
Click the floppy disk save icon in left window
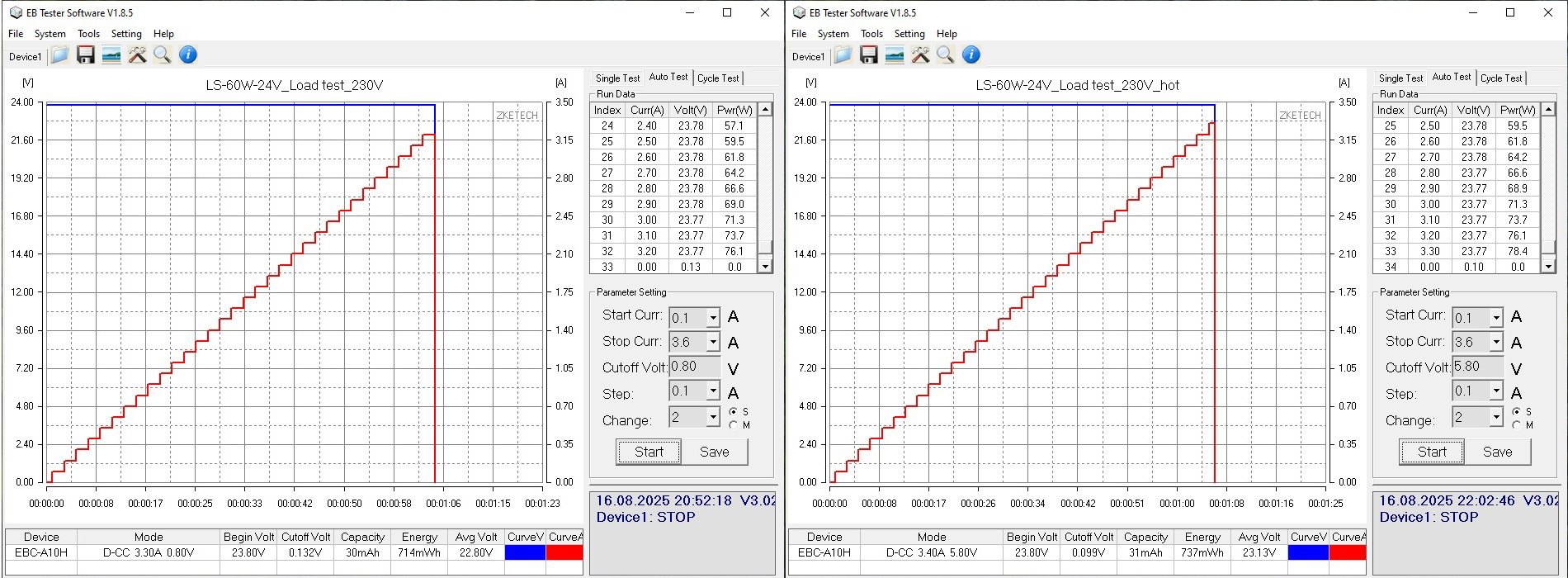[x=86, y=55]
